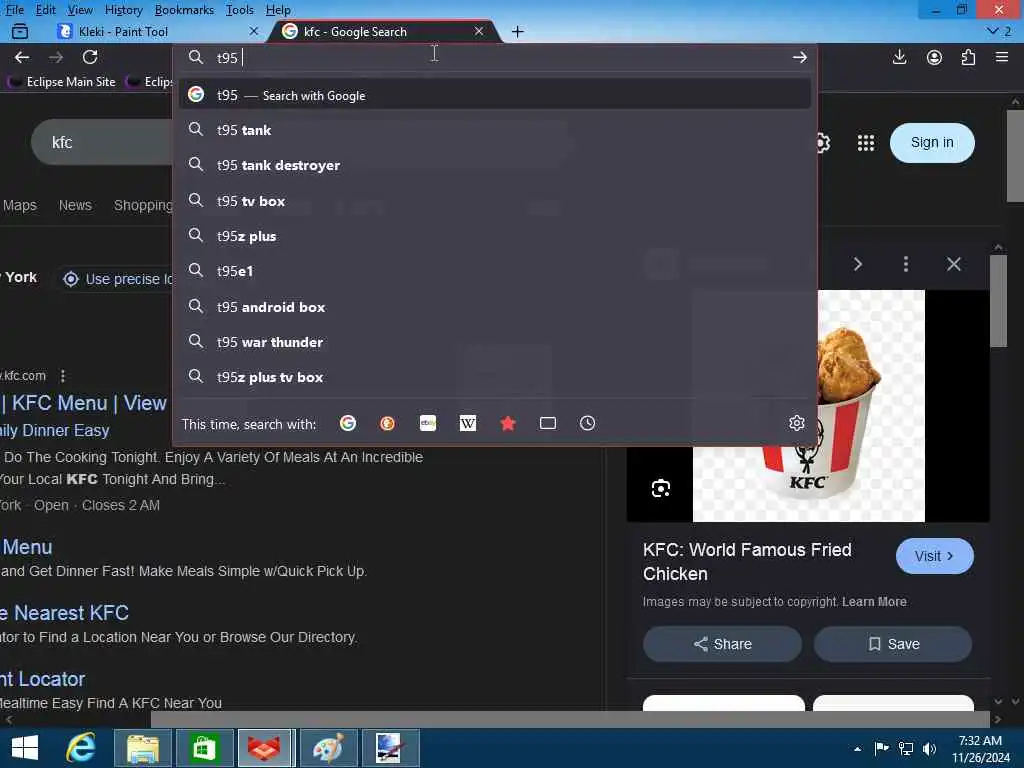
Task: Open Google apps grid icon
Action: pos(866,143)
